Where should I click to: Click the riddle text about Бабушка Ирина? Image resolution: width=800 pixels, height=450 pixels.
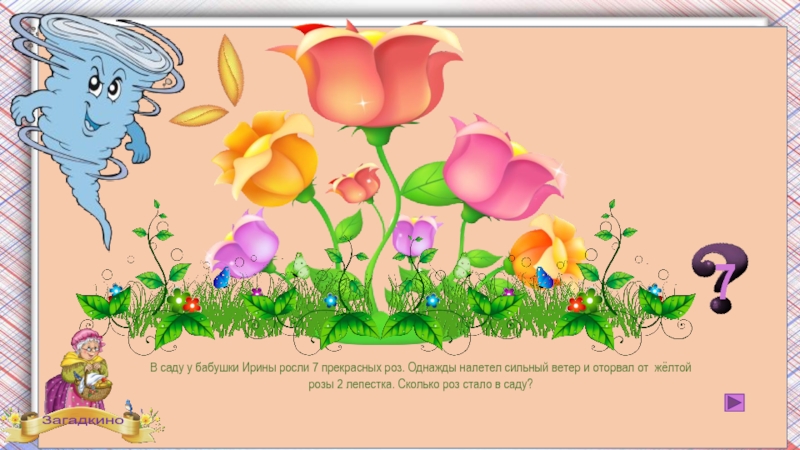[x=420, y=376]
